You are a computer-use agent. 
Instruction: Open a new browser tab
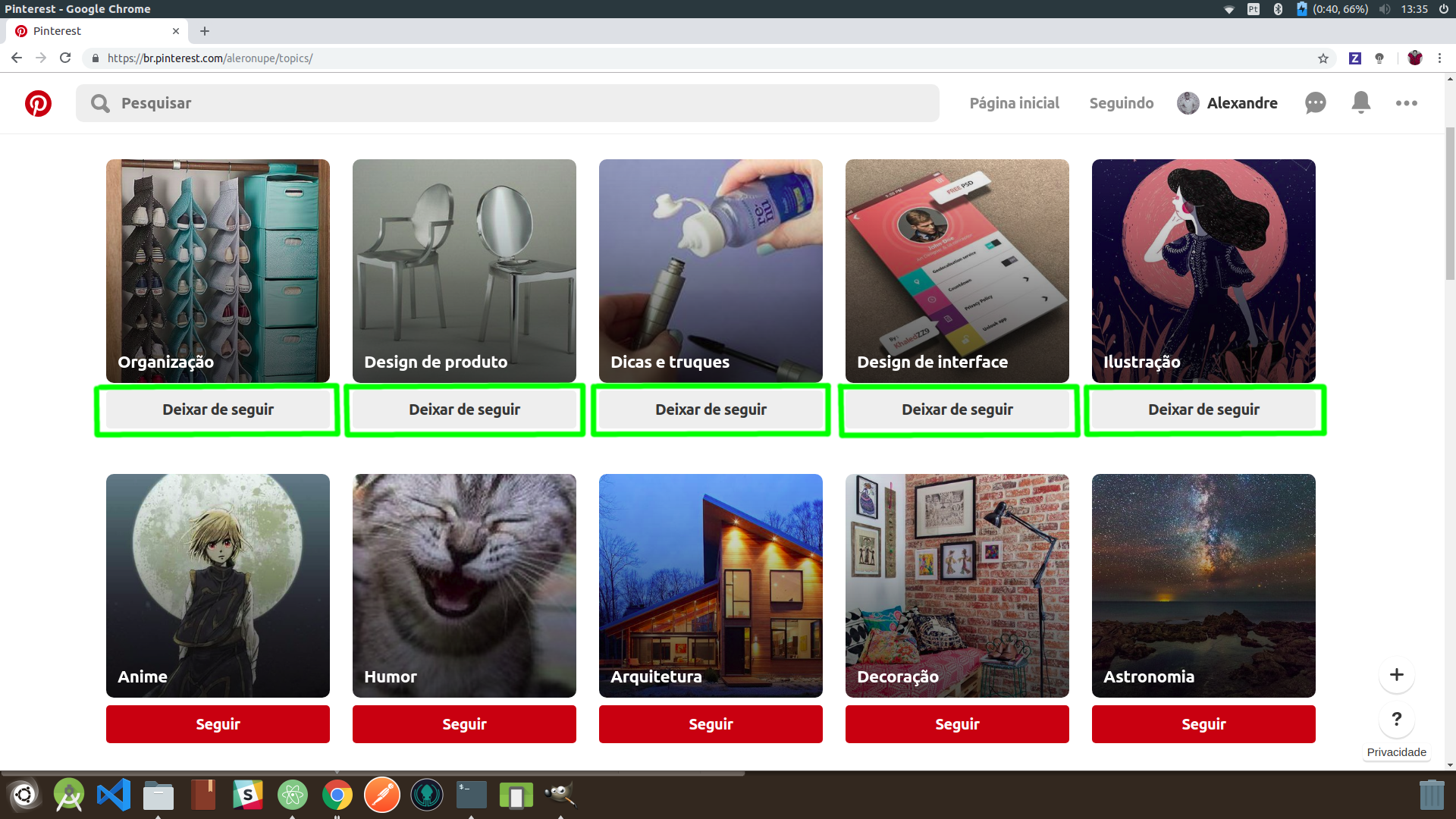(205, 31)
